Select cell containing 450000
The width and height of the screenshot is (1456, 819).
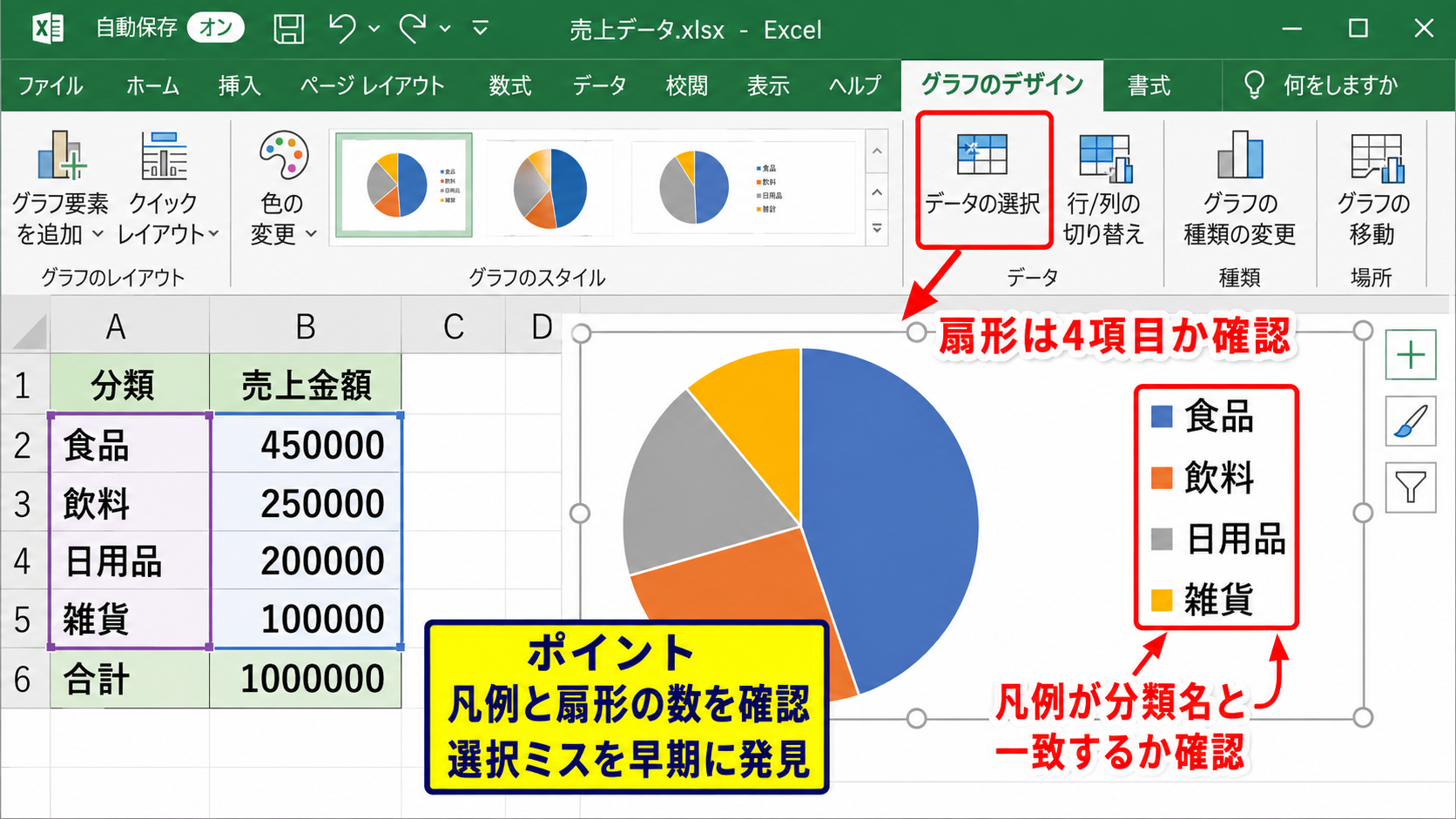(x=306, y=444)
